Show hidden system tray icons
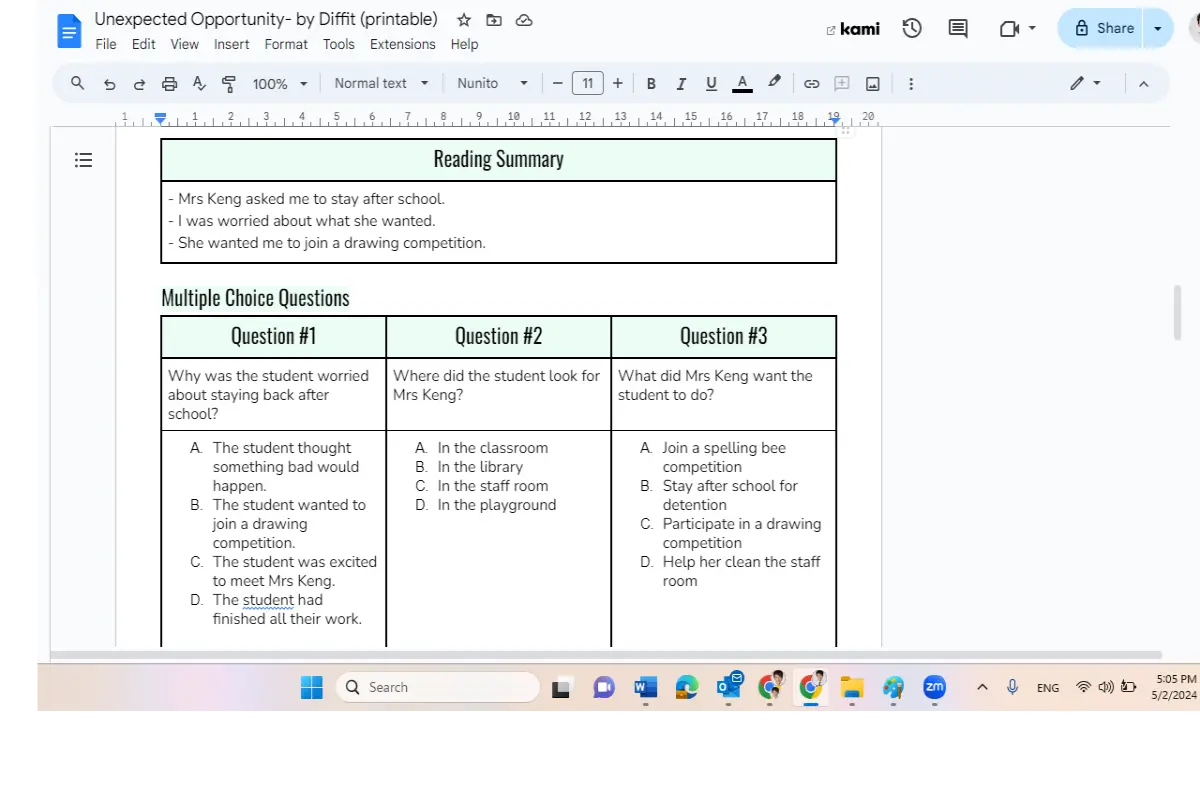Viewport: 1200px width, 800px height. (x=982, y=687)
